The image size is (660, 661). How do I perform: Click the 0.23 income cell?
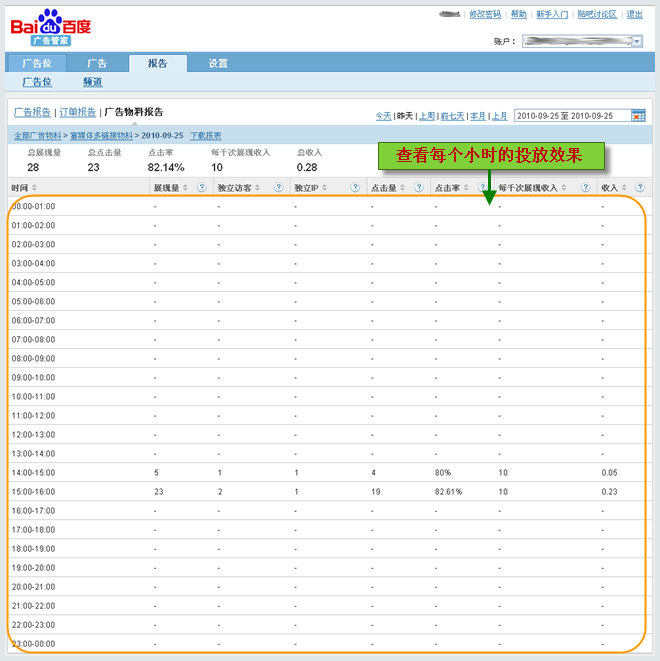(x=609, y=492)
